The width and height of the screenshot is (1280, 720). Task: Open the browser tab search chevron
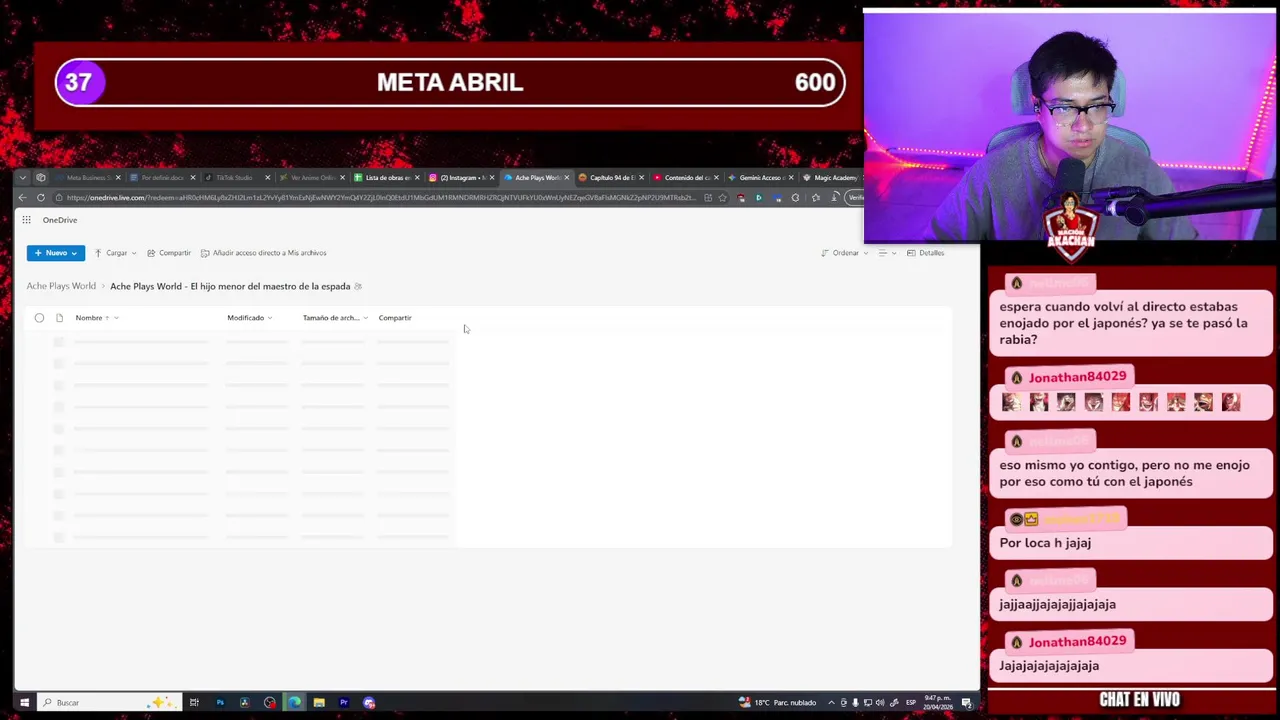click(x=22, y=178)
